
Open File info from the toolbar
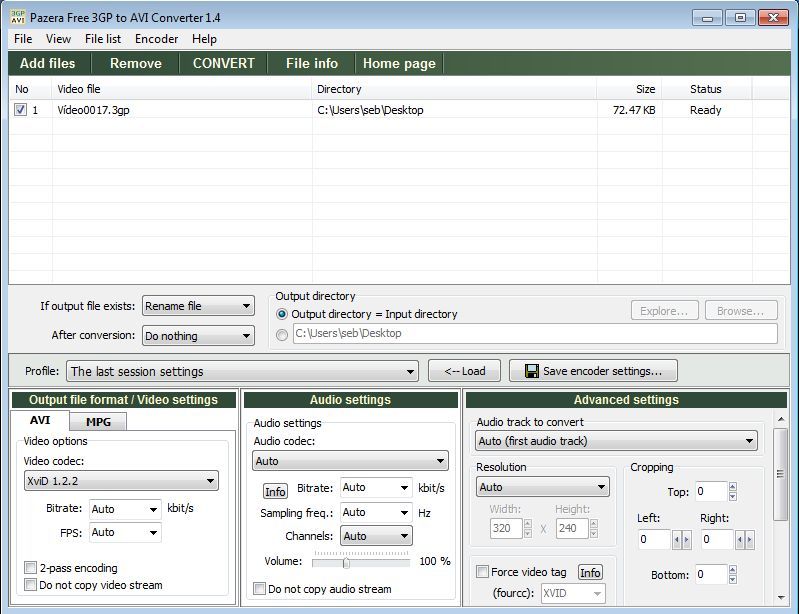coord(312,63)
